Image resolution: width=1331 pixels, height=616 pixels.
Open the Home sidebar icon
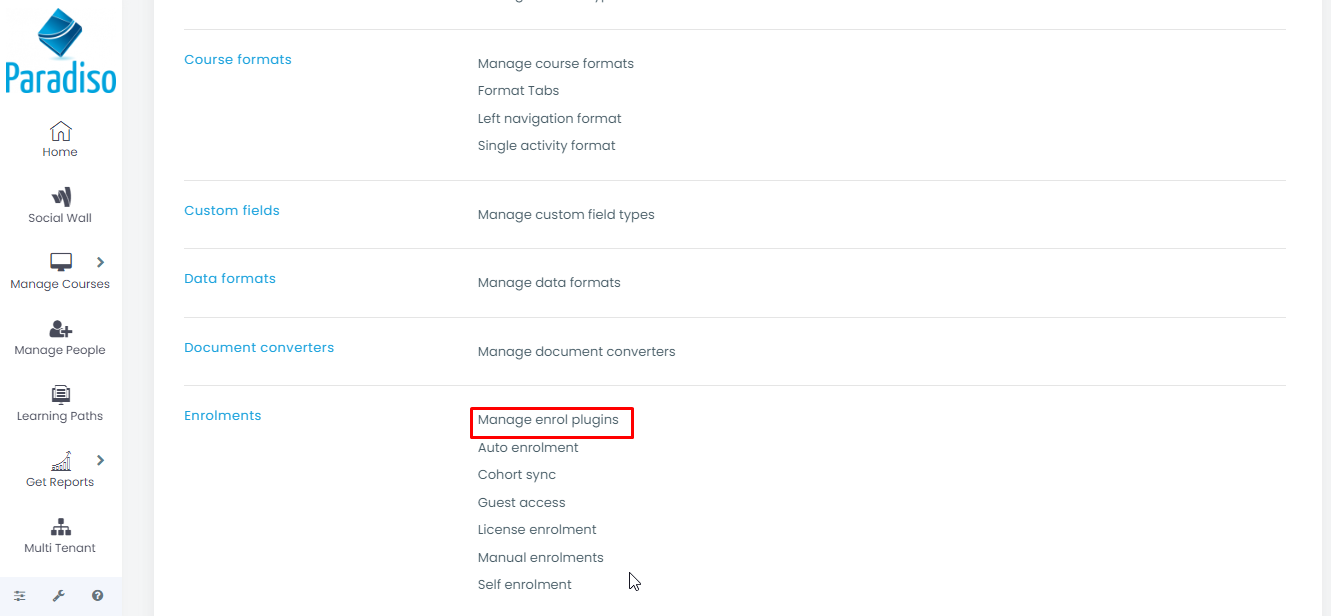tap(60, 132)
